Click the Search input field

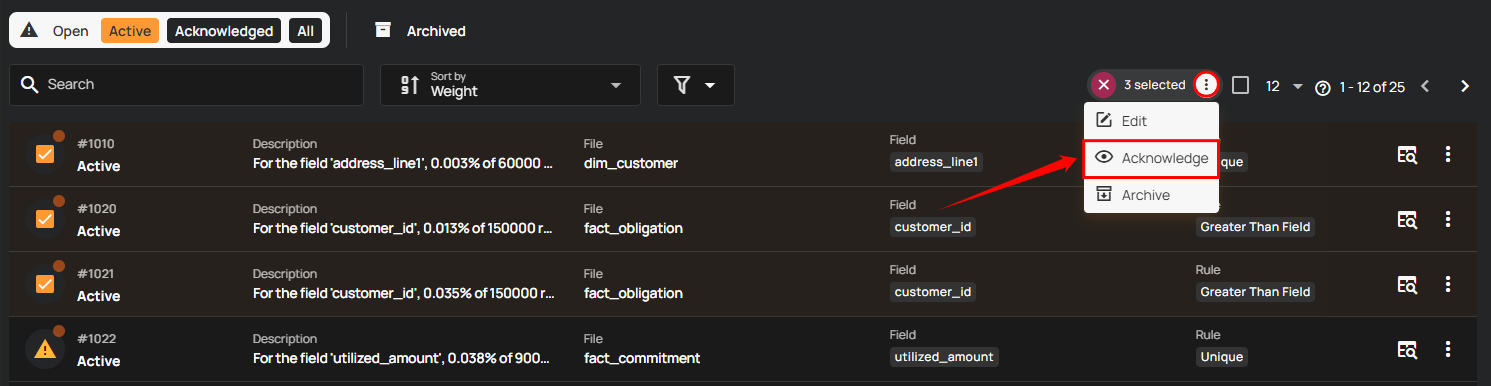[186, 85]
